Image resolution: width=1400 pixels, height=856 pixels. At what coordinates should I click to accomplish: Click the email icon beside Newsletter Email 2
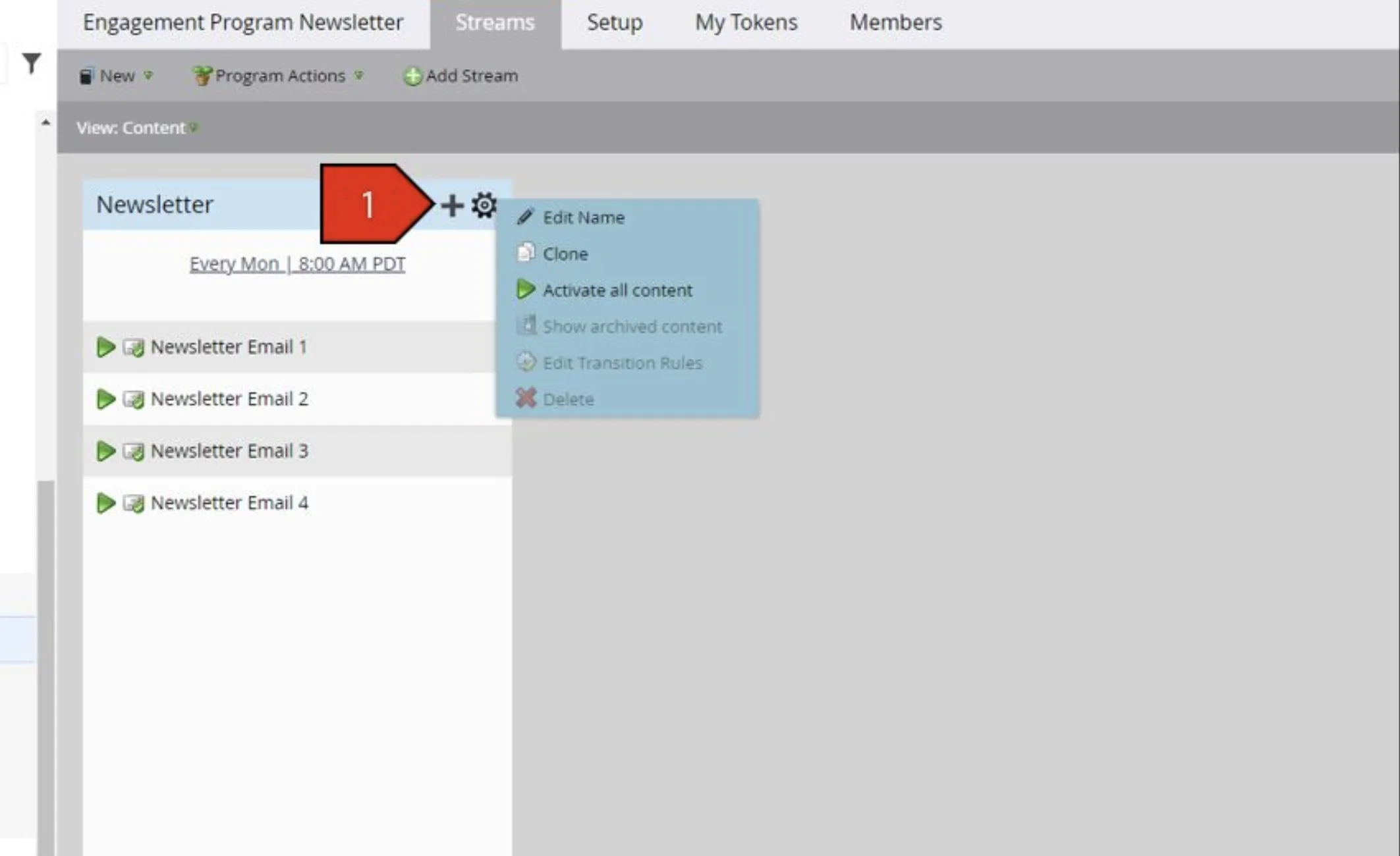(x=134, y=399)
